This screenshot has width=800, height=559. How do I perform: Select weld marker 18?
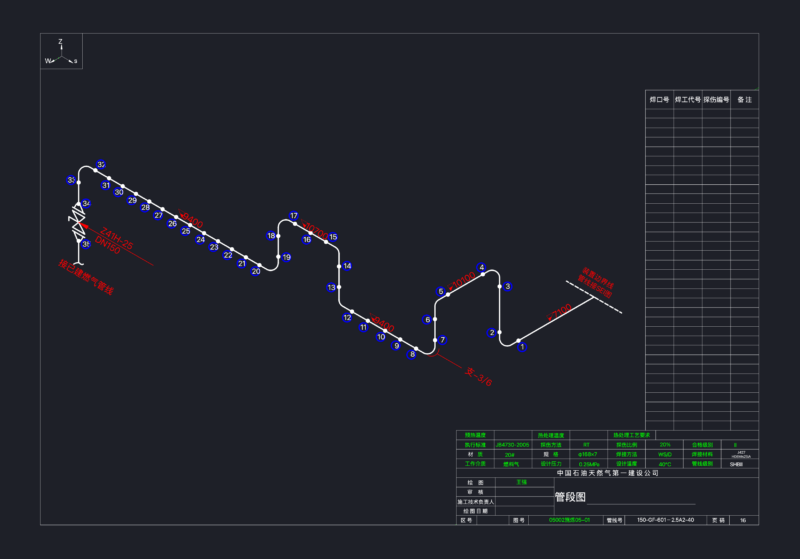click(x=271, y=236)
